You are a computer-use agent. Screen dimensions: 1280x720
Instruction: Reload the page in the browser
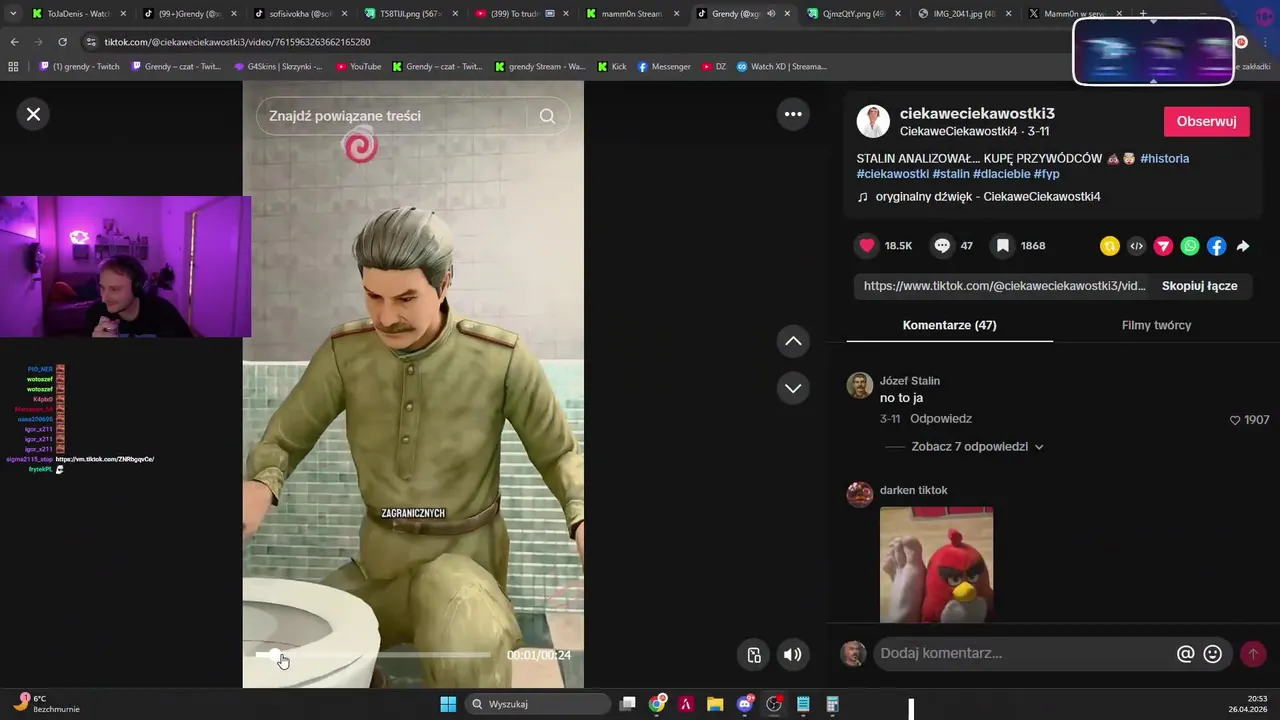[x=62, y=42]
